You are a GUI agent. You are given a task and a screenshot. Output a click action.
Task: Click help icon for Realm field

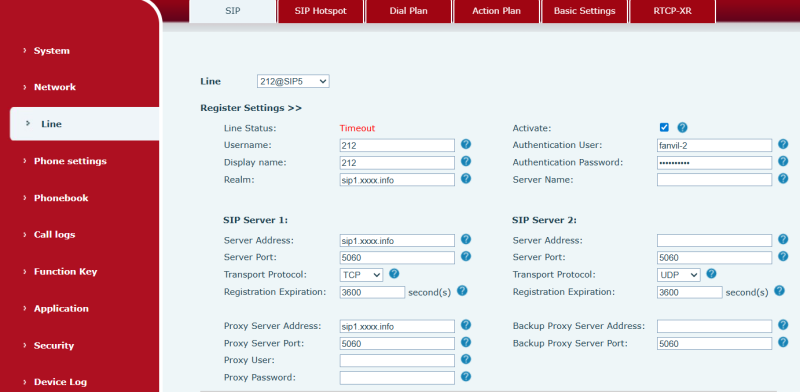click(465, 179)
